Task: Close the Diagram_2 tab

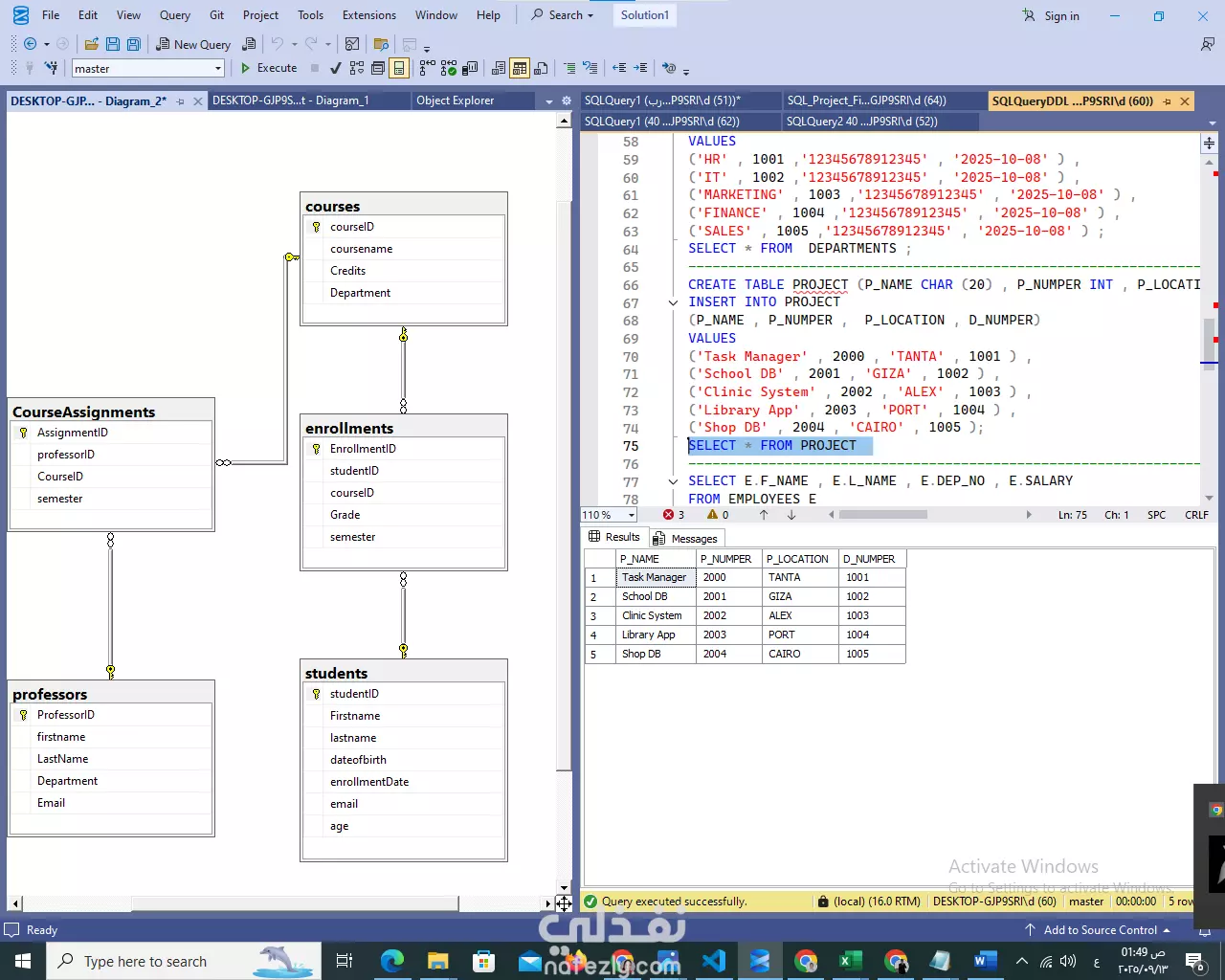Action: [x=198, y=100]
